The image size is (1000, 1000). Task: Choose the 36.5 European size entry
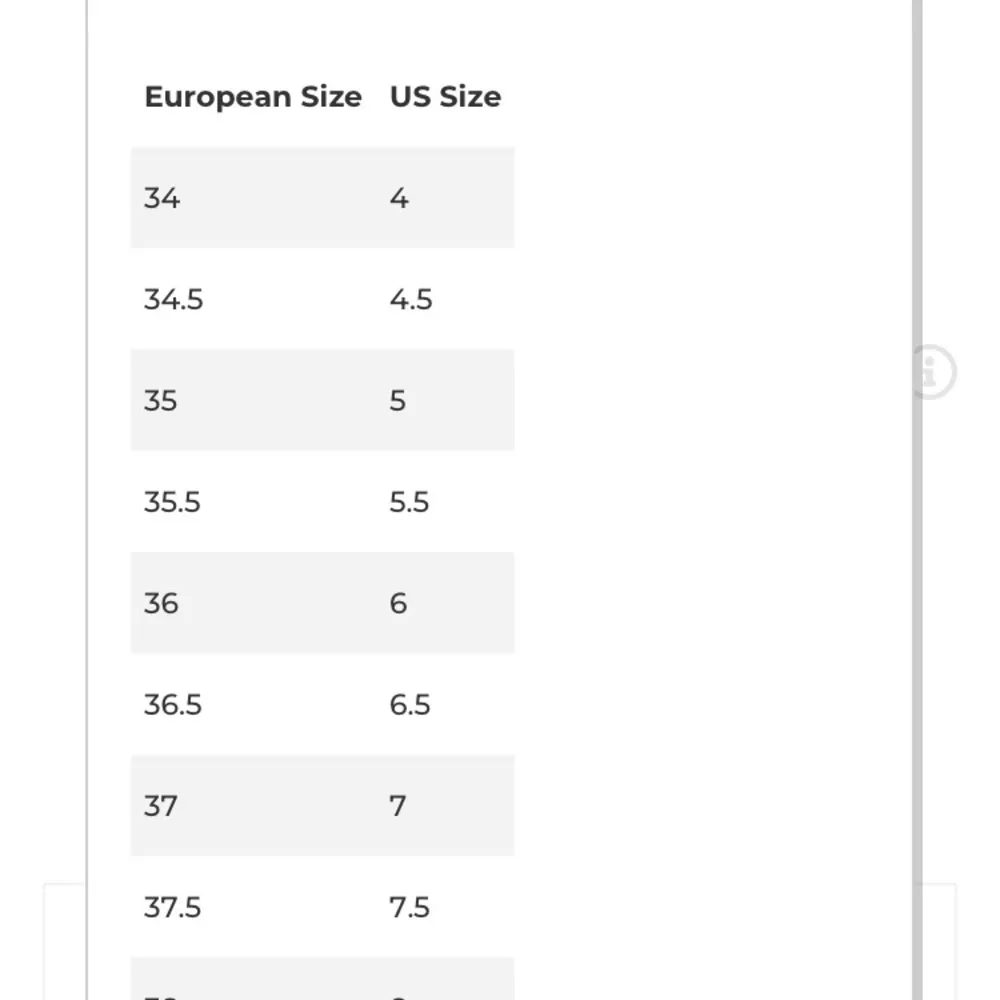(x=173, y=704)
